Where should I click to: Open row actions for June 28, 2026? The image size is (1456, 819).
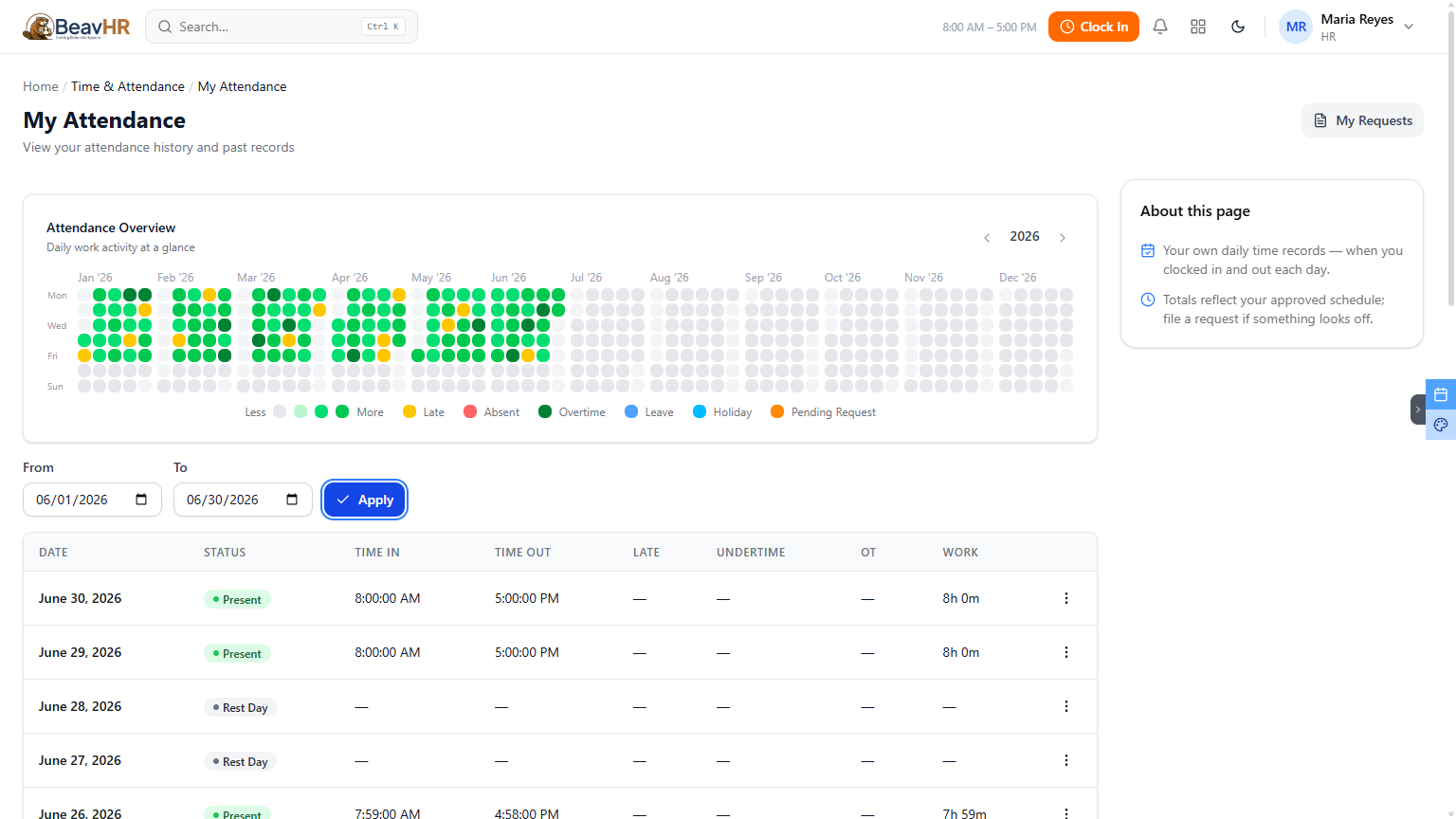point(1066,706)
